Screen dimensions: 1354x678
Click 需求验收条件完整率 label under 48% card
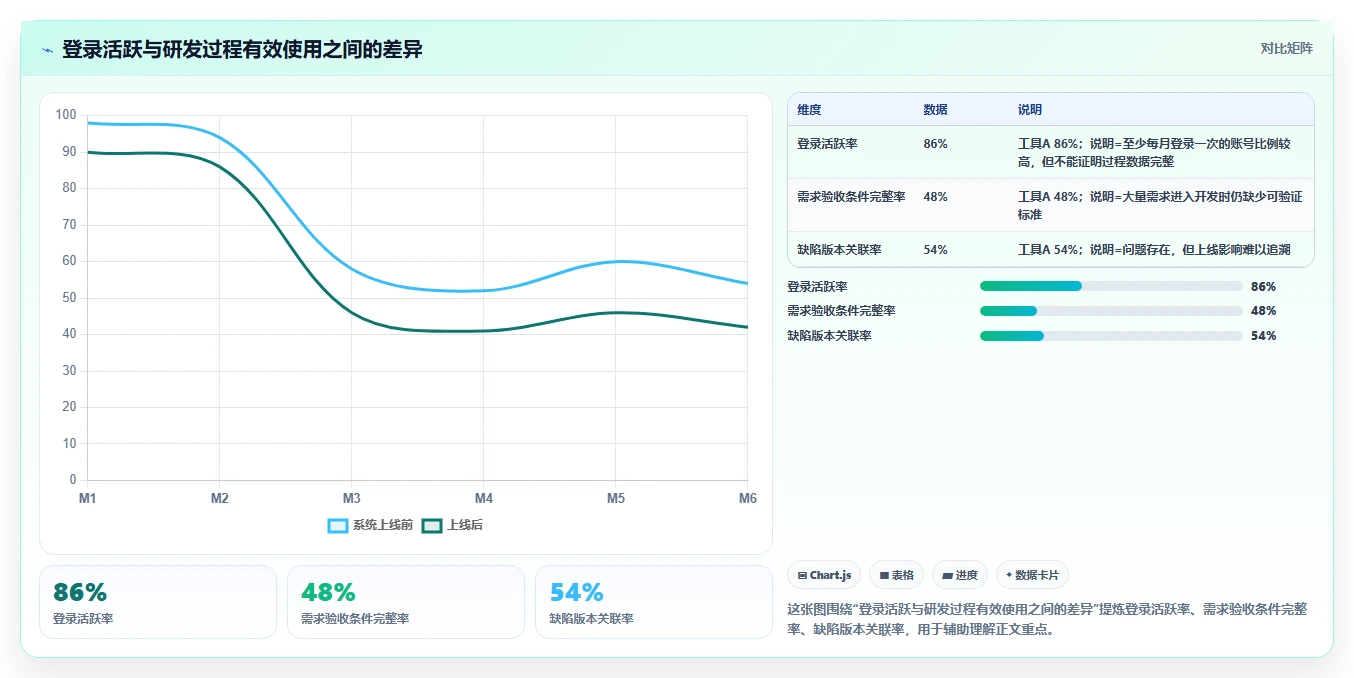pos(355,619)
